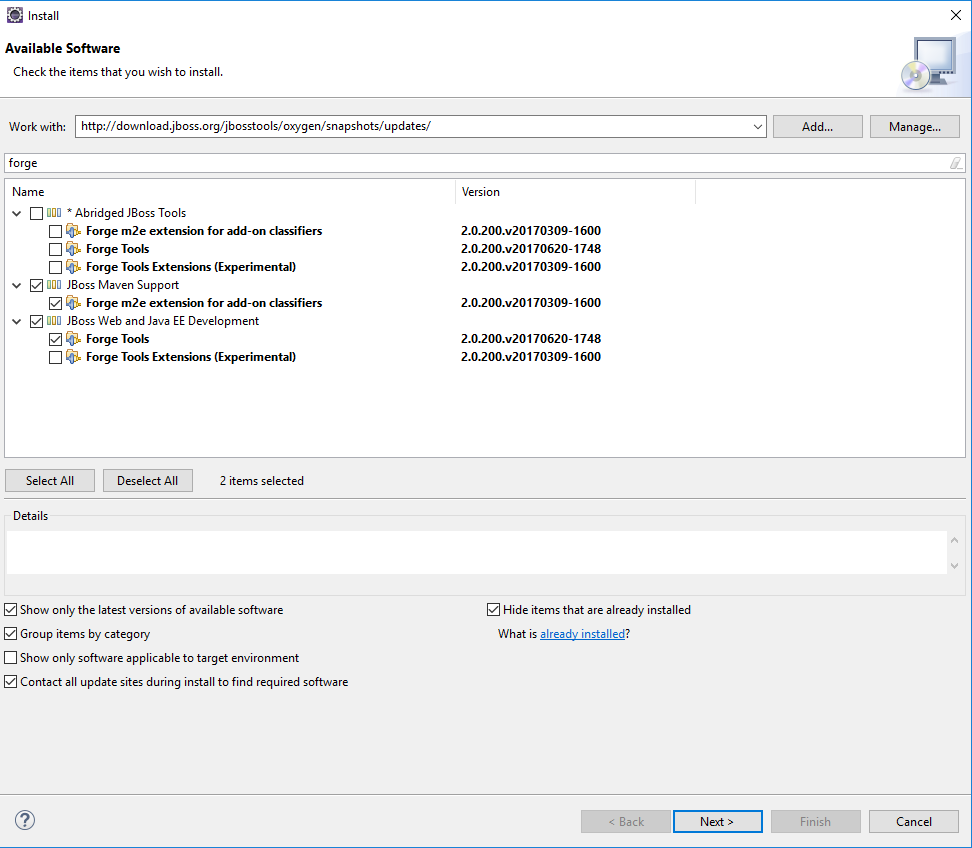Viewport: 972px width, 848px height.
Task: Click the JBoss Web and Java EE category icon
Action: [x=54, y=321]
